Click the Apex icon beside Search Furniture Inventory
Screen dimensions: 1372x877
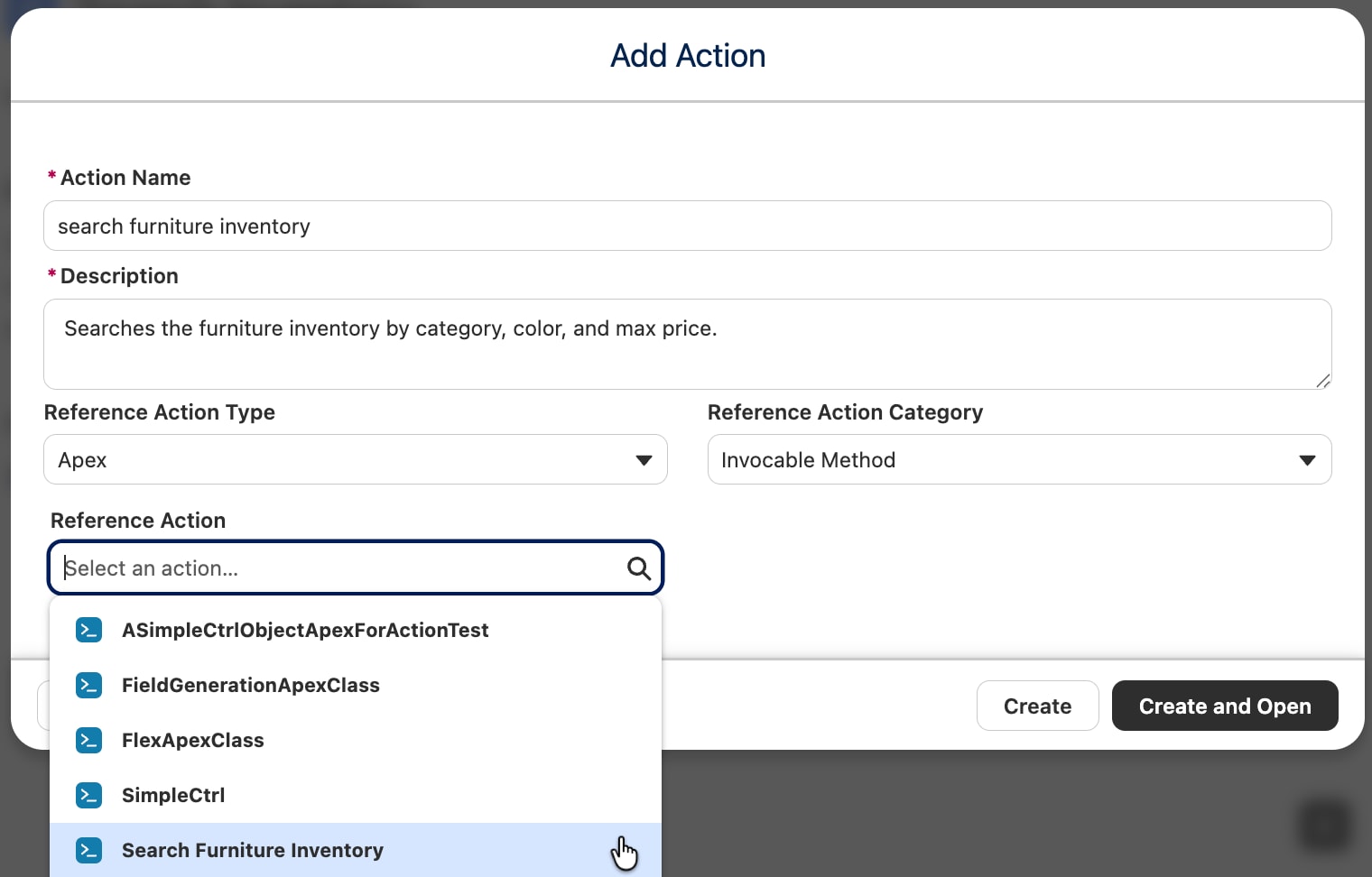click(x=88, y=850)
